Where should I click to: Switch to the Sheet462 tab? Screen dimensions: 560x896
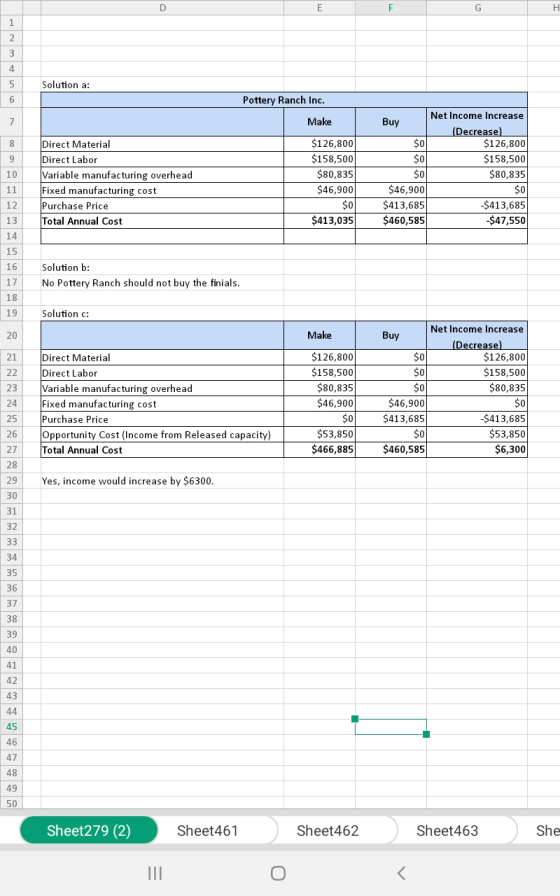(x=327, y=830)
